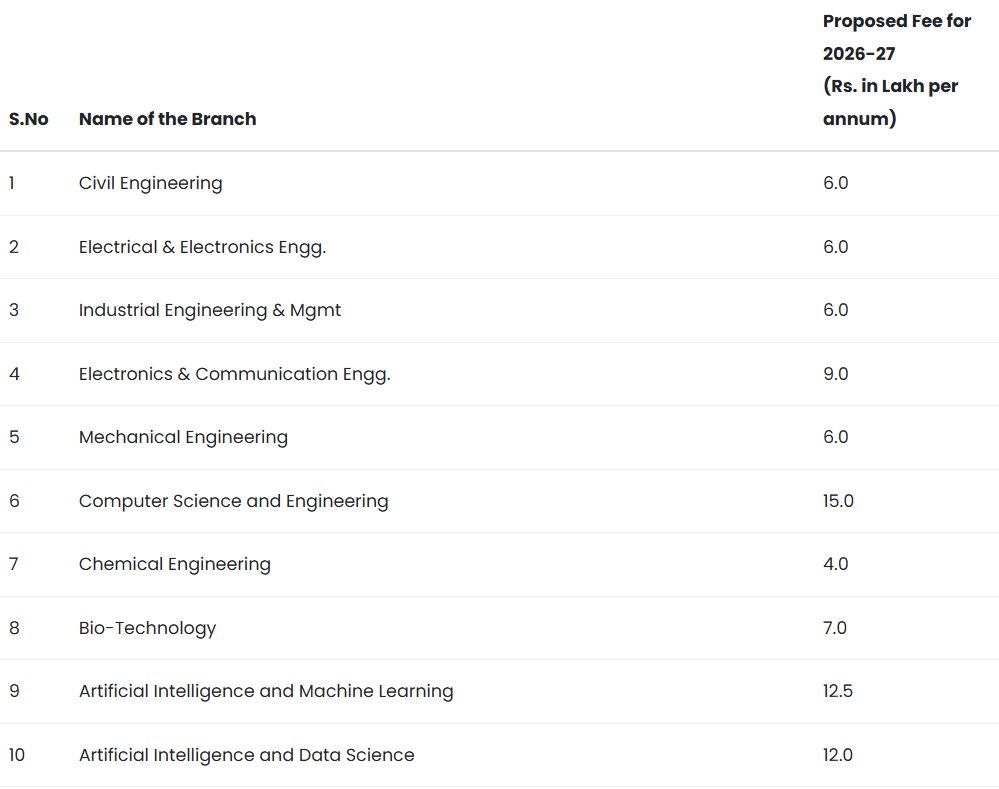999x789 pixels.
Task: Click the Name of the Branch header
Action: coord(167,119)
